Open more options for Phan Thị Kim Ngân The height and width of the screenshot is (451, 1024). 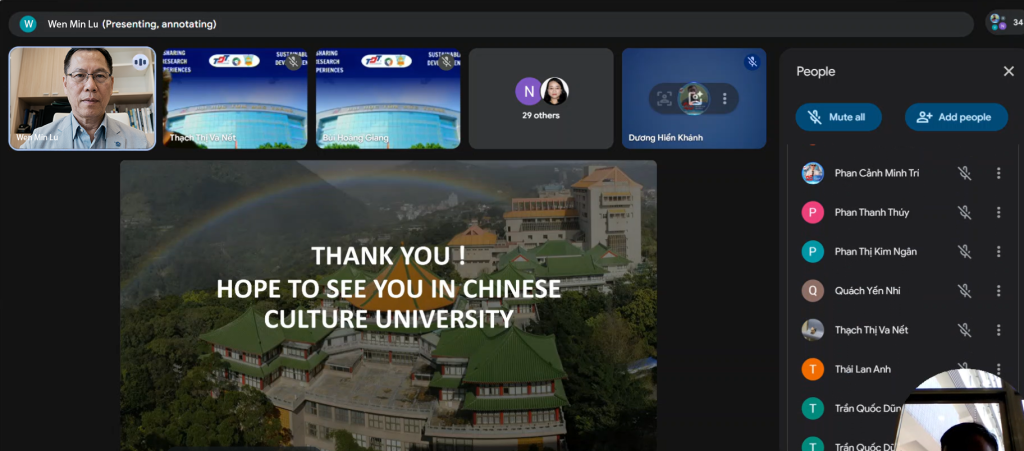pyautogui.click(x=998, y=251)
